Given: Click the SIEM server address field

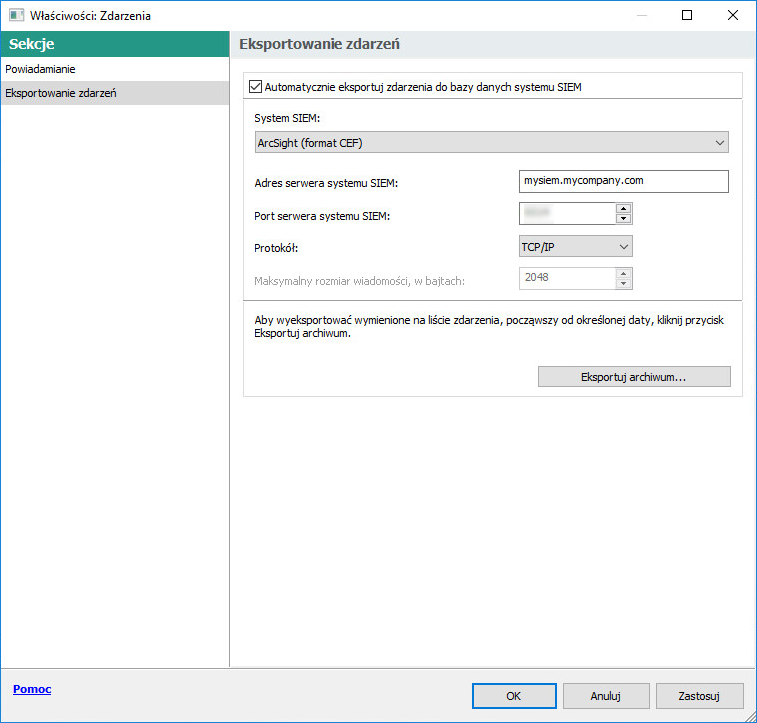Looking at the screenshot, I should coord(623,181).
